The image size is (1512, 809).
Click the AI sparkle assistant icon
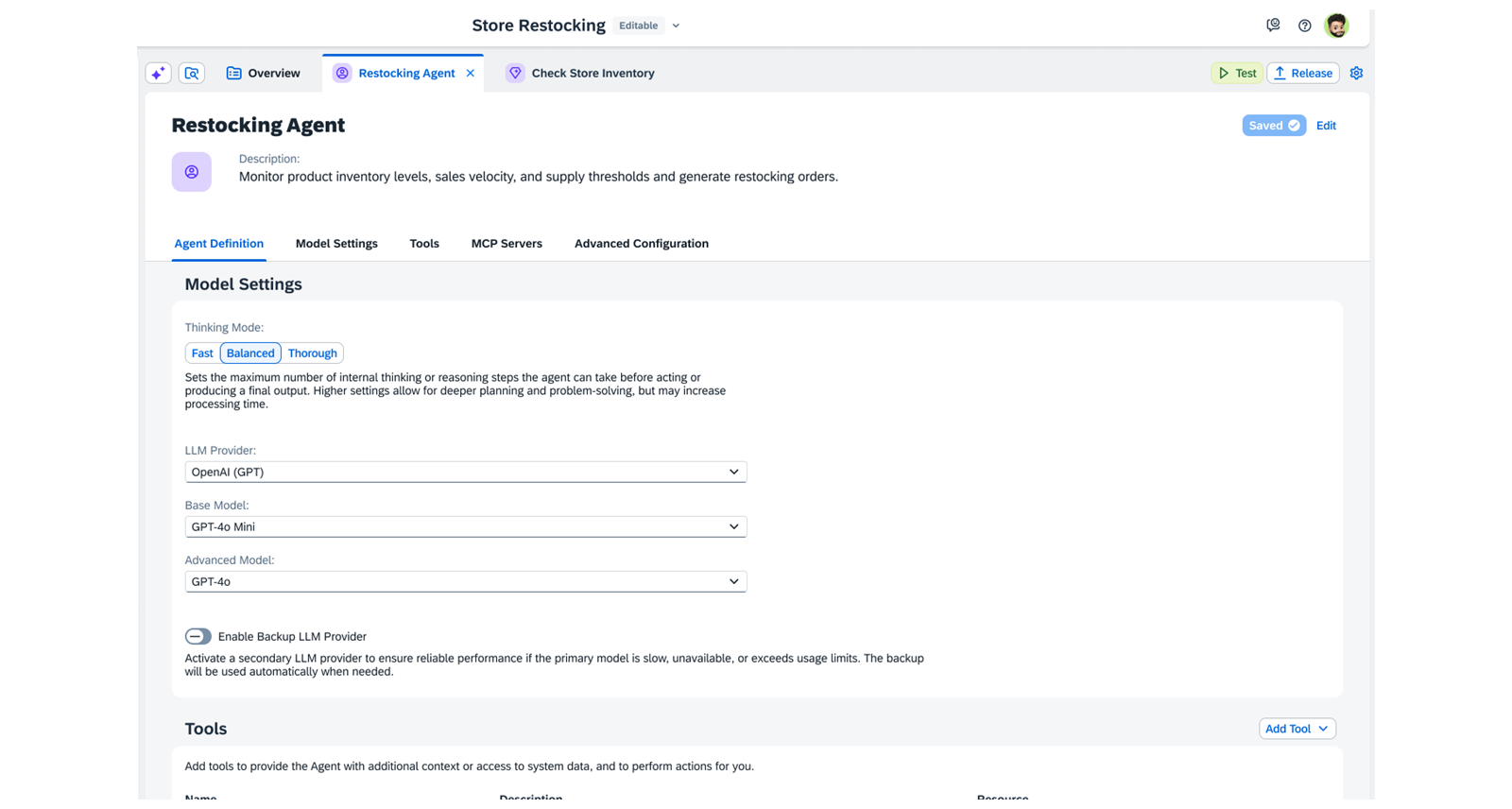click(x=158, y=73)
